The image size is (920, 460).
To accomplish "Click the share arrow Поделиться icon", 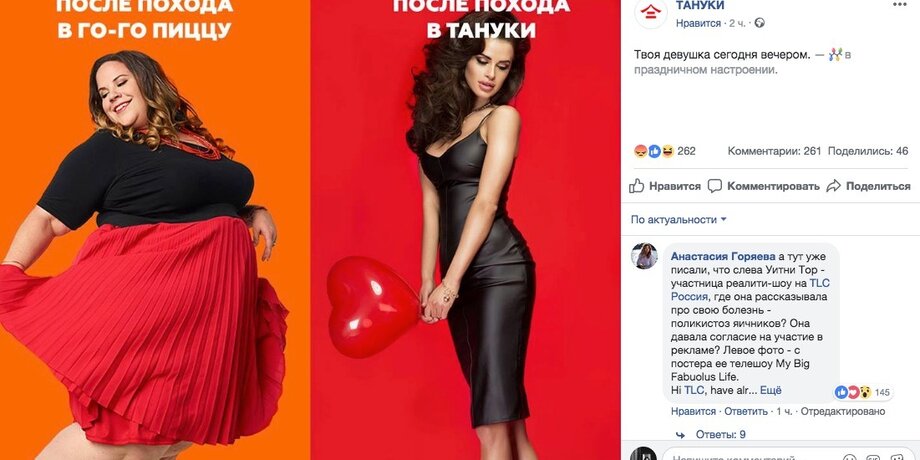I will coord(833,186).
